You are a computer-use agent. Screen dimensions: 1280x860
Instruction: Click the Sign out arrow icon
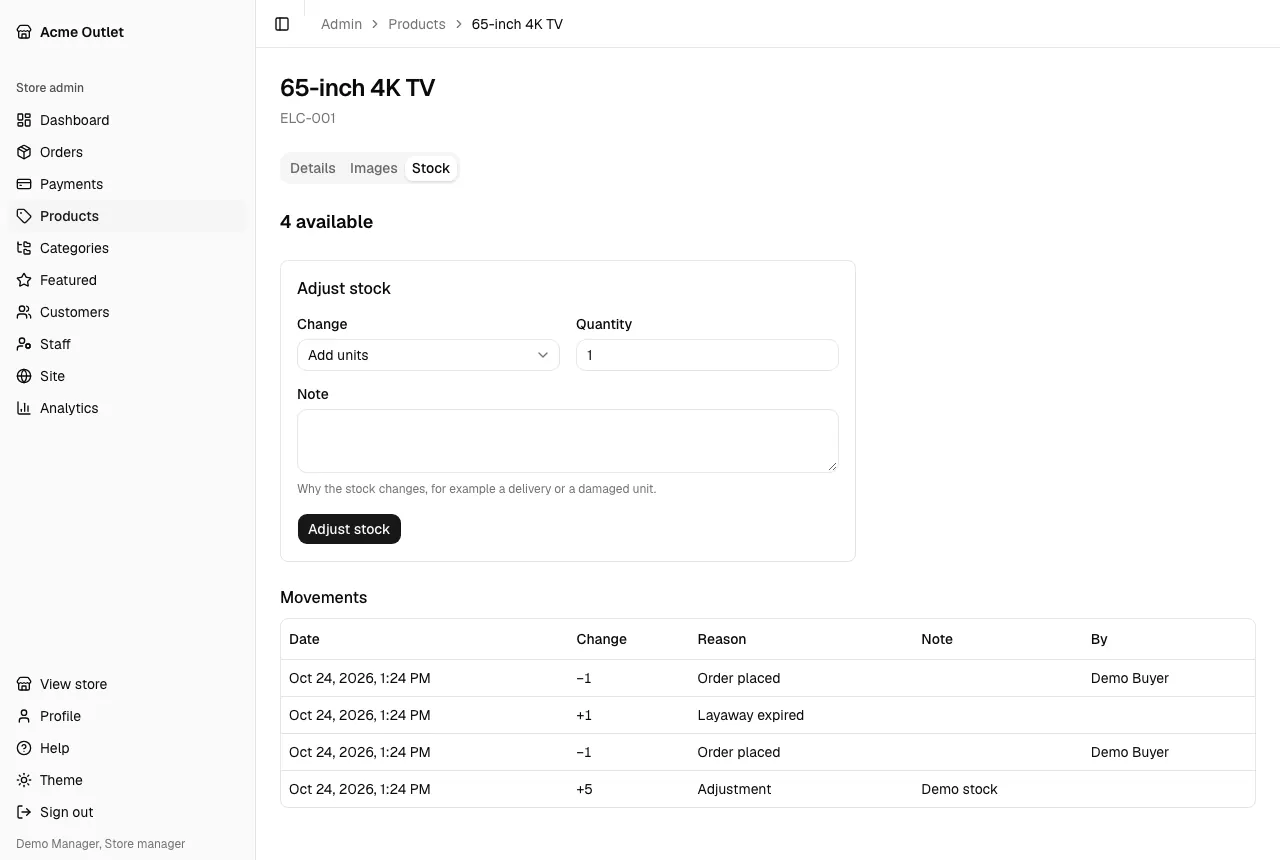pos(24,812)
